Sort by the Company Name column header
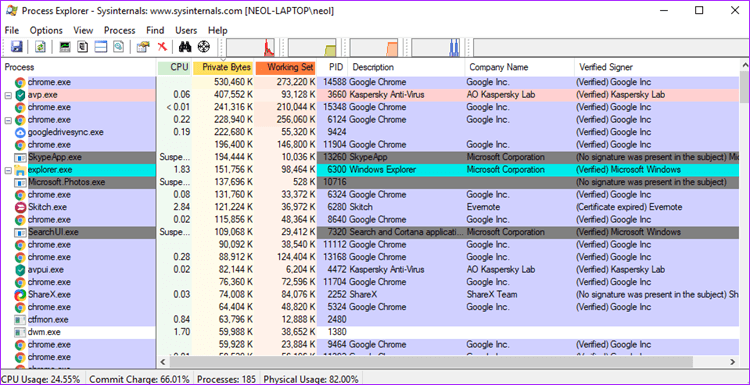Viewport: 750px width, 385px height. click(x=519, y=67)
